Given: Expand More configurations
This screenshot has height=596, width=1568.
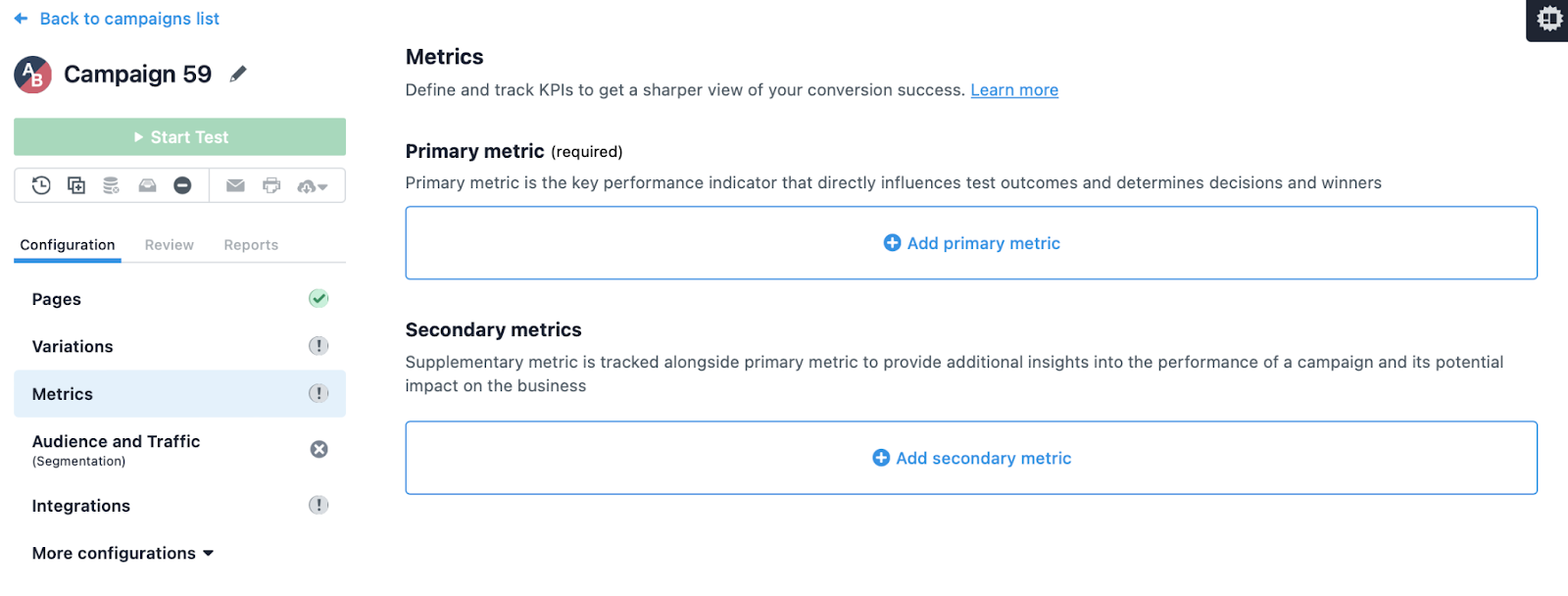Looking at the screenshot, I should click(122, 553).
